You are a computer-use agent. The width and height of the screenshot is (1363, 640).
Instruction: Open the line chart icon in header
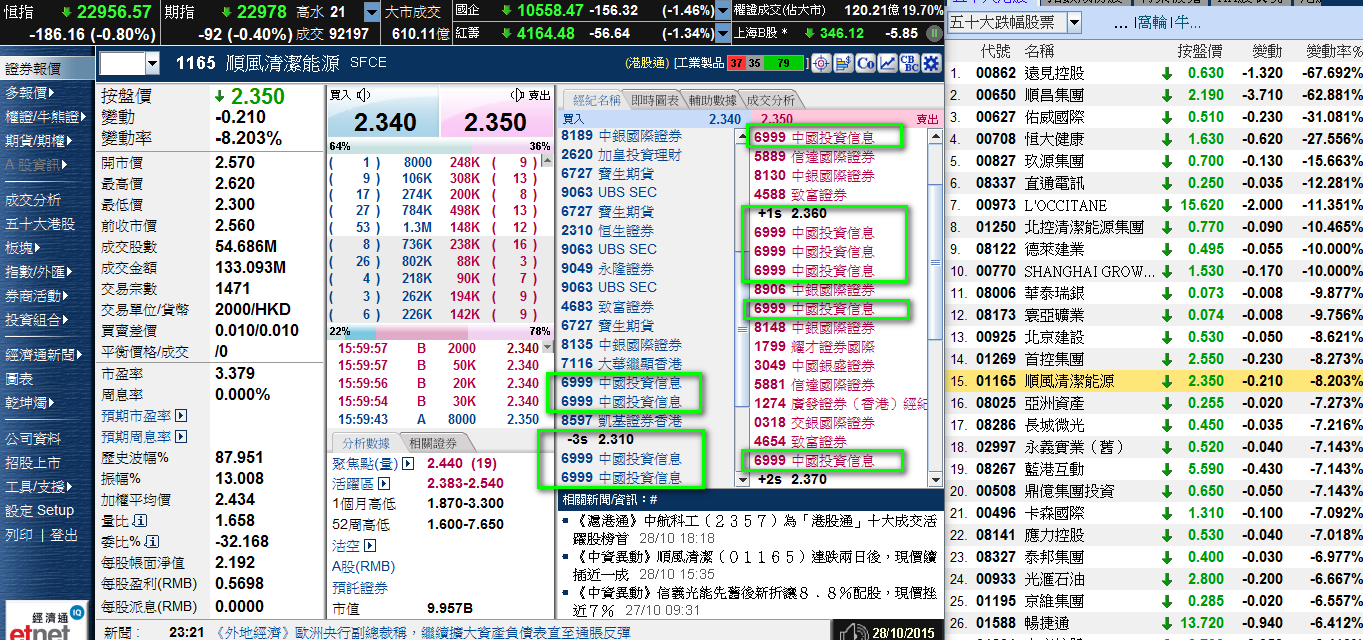pyautogui.click(x=887, y=64)
